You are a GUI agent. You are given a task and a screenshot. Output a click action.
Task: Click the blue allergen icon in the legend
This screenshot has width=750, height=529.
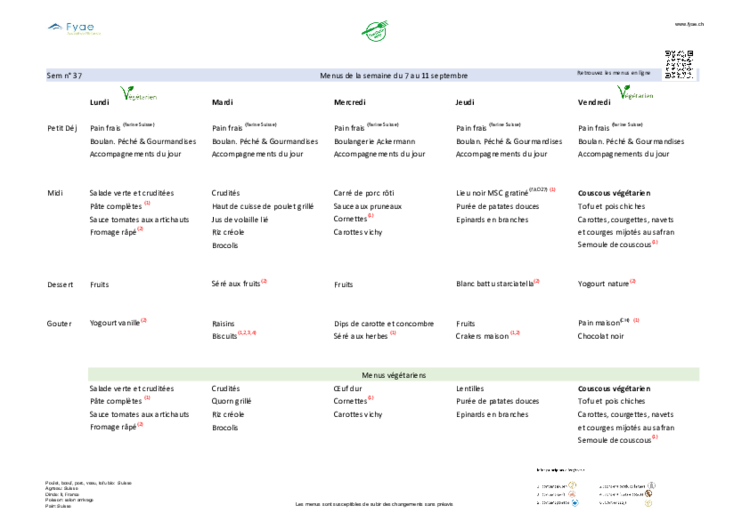pyautogui.click(x=575, y=503)
